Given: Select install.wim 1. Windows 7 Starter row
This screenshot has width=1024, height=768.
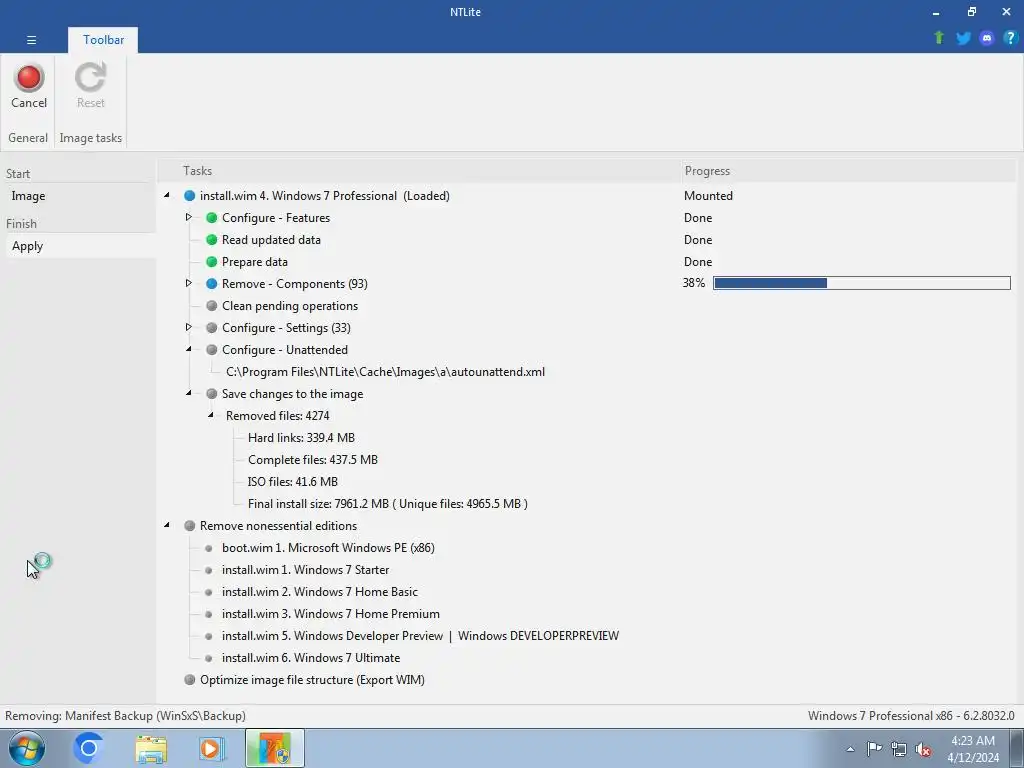Looking at the screenshot, I should (x=306, y=570).
